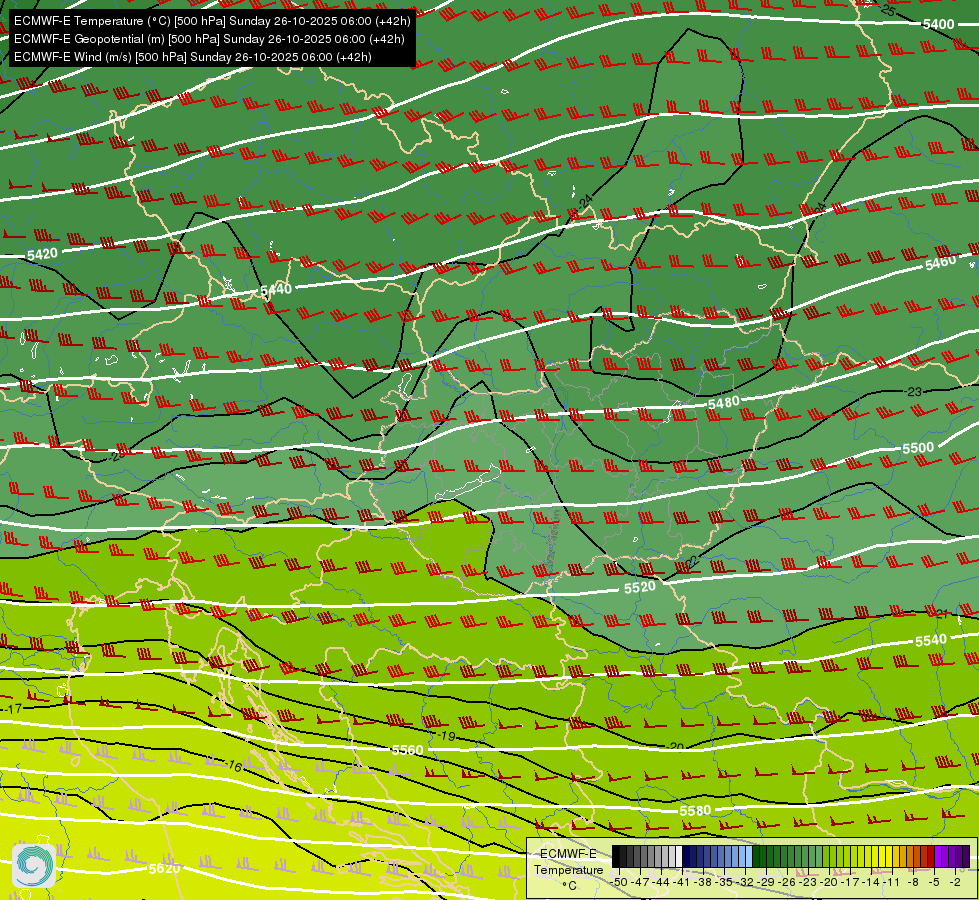The image size is (979, 900).
Task: Select the ECMWF-E Geopotential title line
Action: pyautogui.click(x=209, y=39)
